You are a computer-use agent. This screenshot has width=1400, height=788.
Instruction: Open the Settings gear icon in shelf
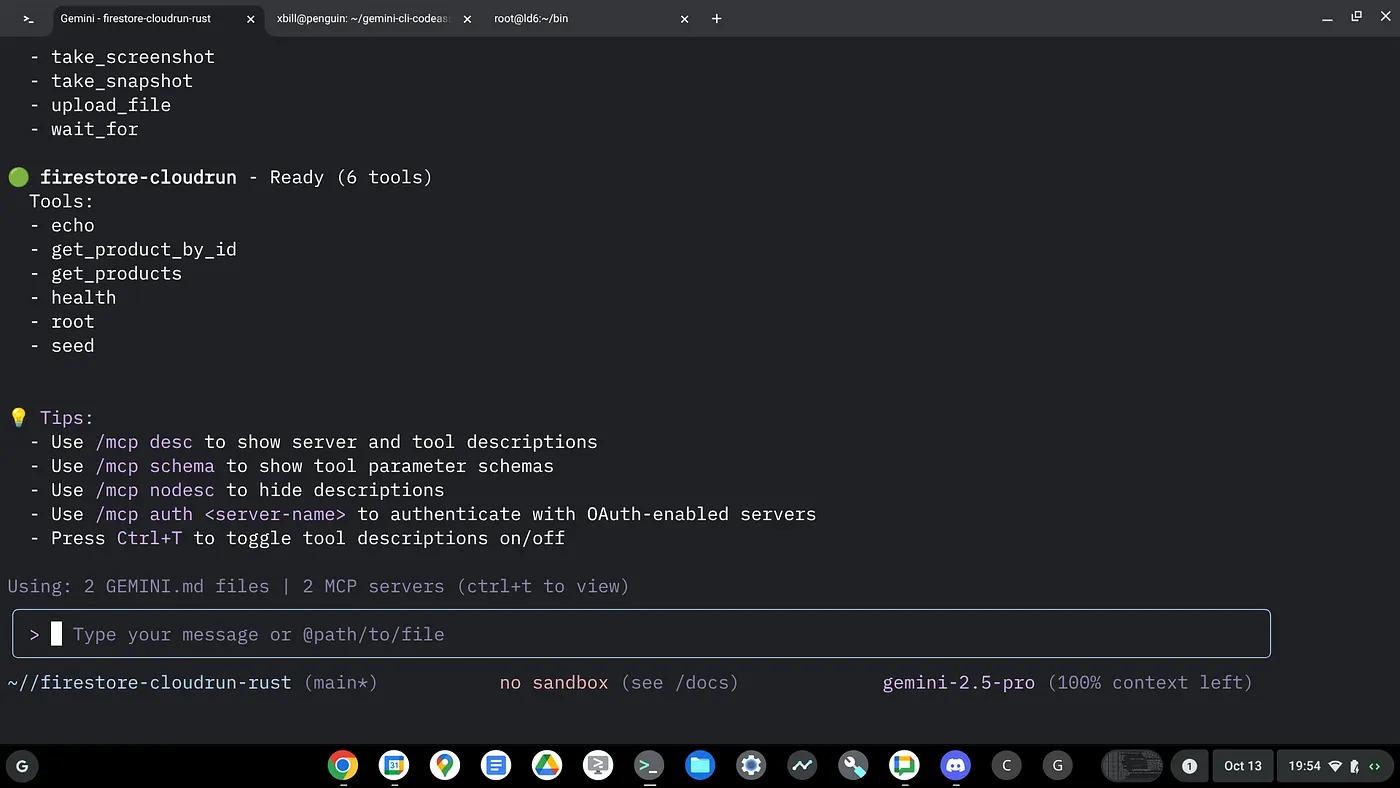click(x=751, y=766)
